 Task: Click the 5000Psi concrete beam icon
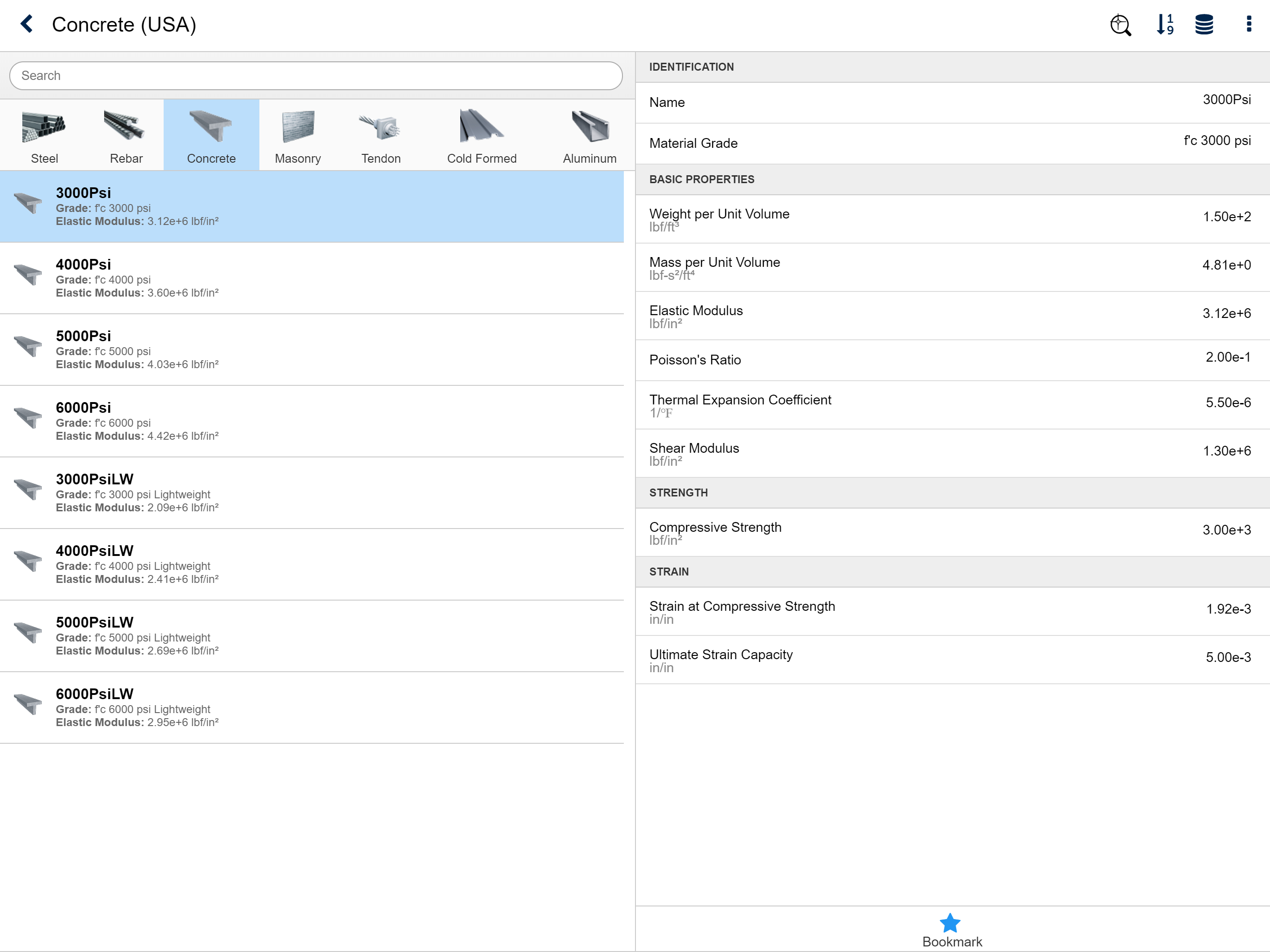(x=27, y=346)
